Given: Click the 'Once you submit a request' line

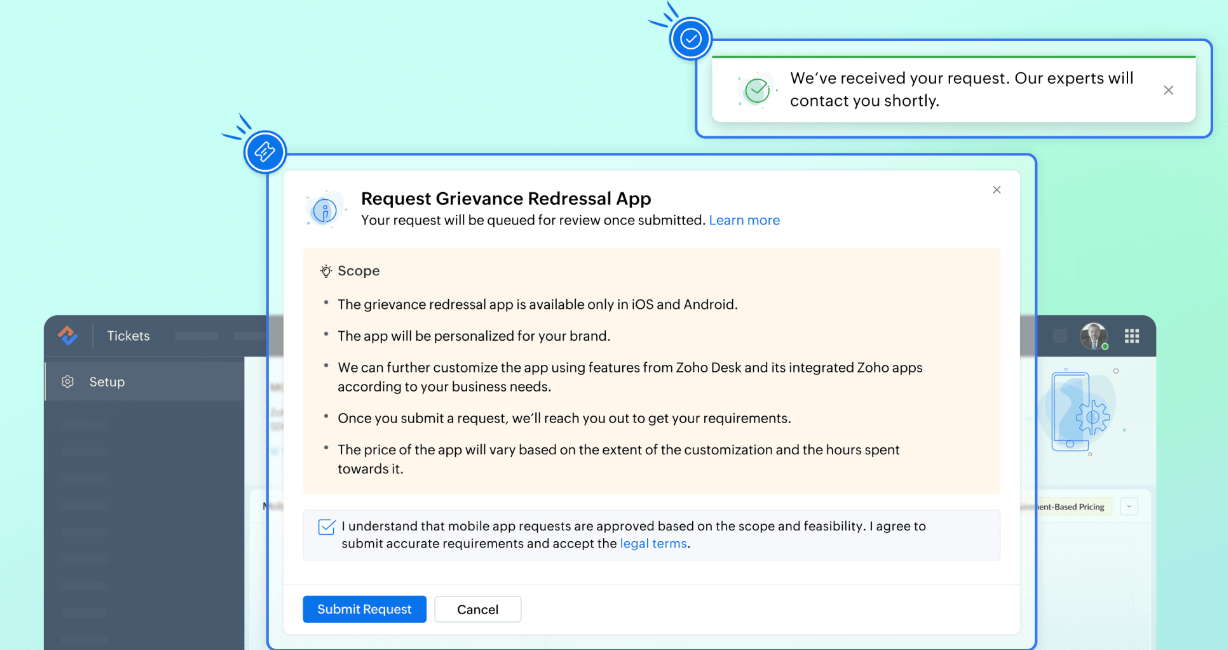Looking at the screenshot, I should tap(565, 418).
